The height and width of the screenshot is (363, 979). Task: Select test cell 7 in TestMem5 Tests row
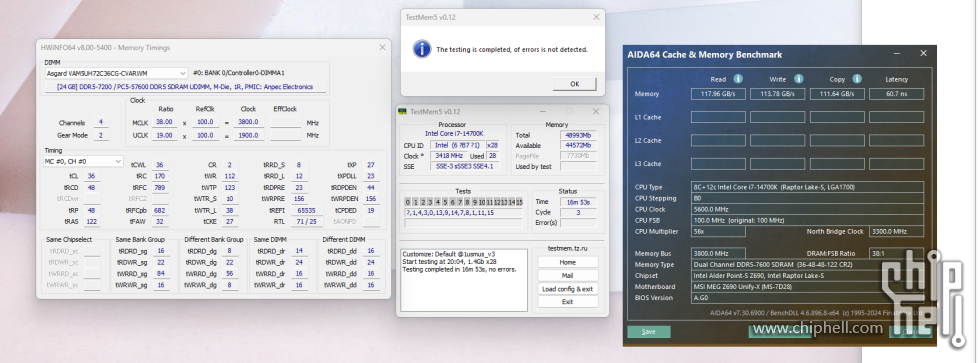click(x=459, y=202)
